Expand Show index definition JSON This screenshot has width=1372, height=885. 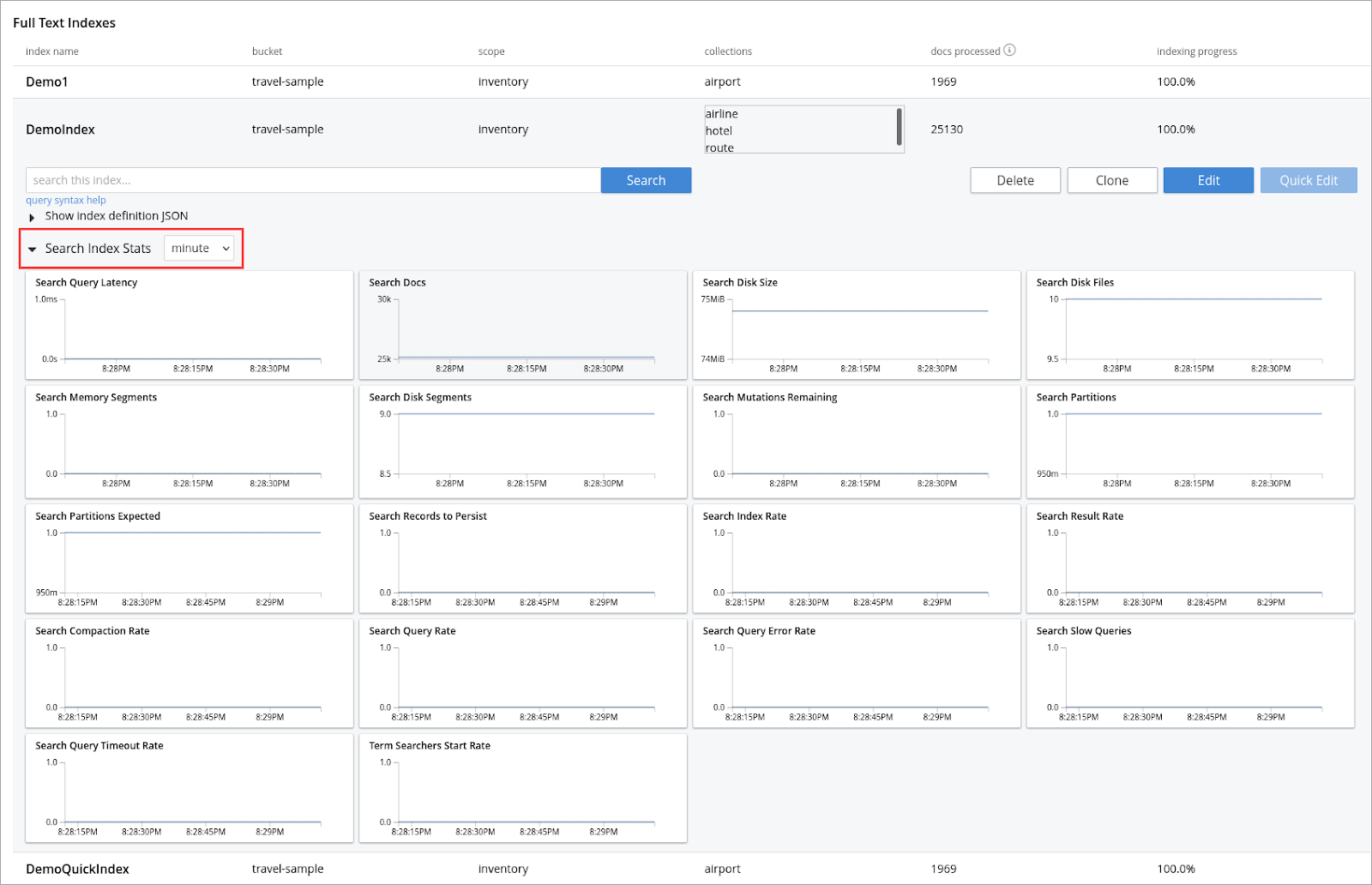pos(33,217)
